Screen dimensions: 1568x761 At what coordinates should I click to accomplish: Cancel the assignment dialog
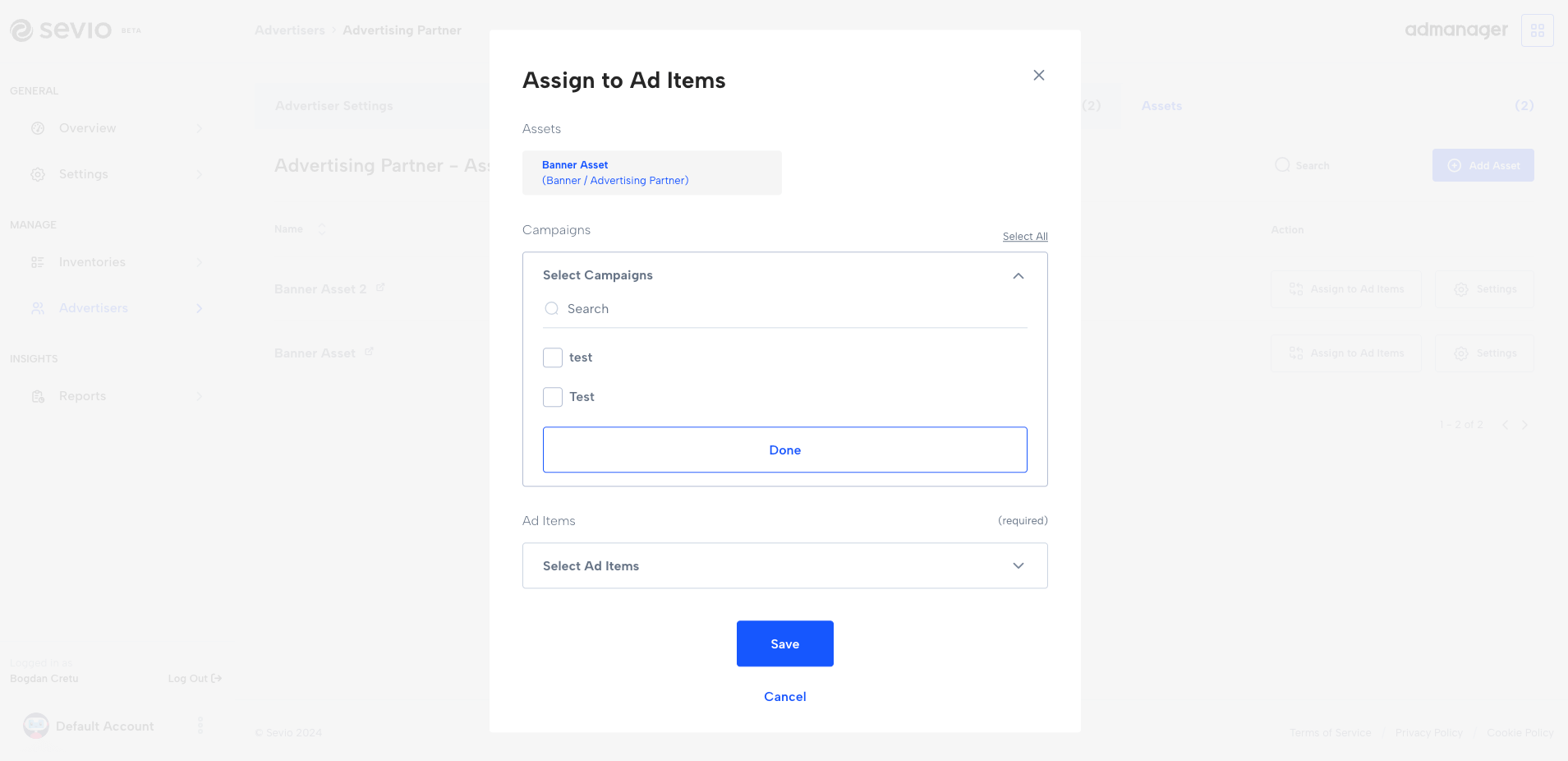tap(784, 697)
